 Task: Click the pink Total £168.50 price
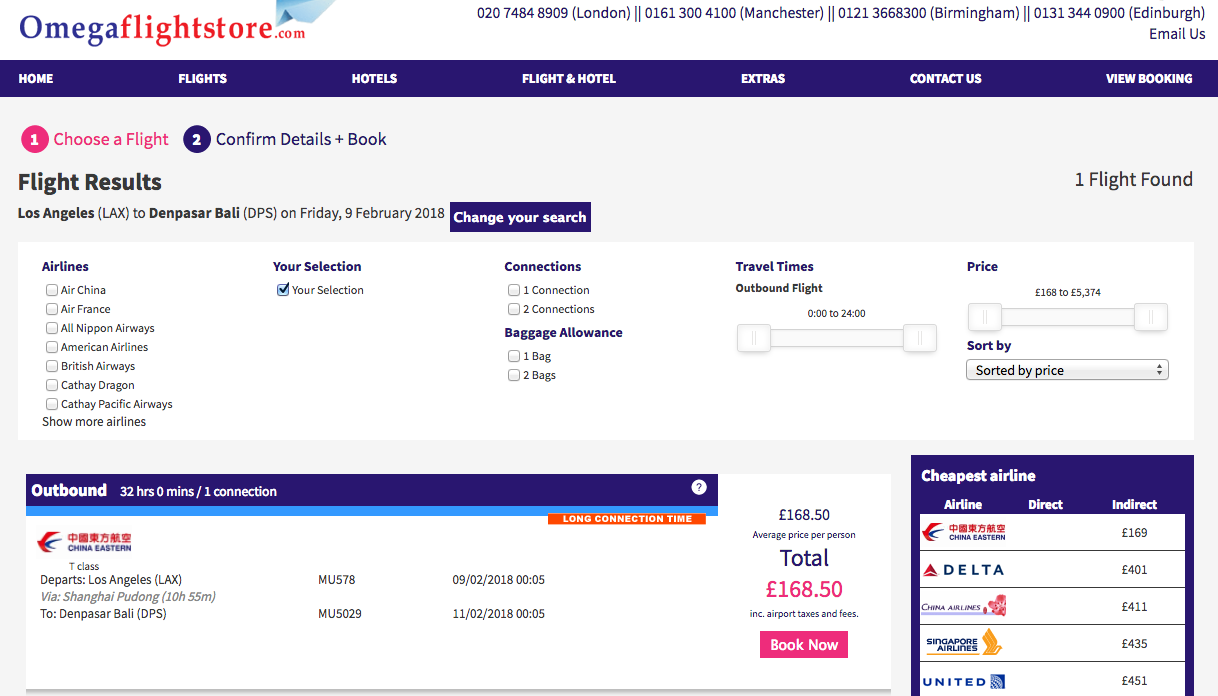click(804, 590)
